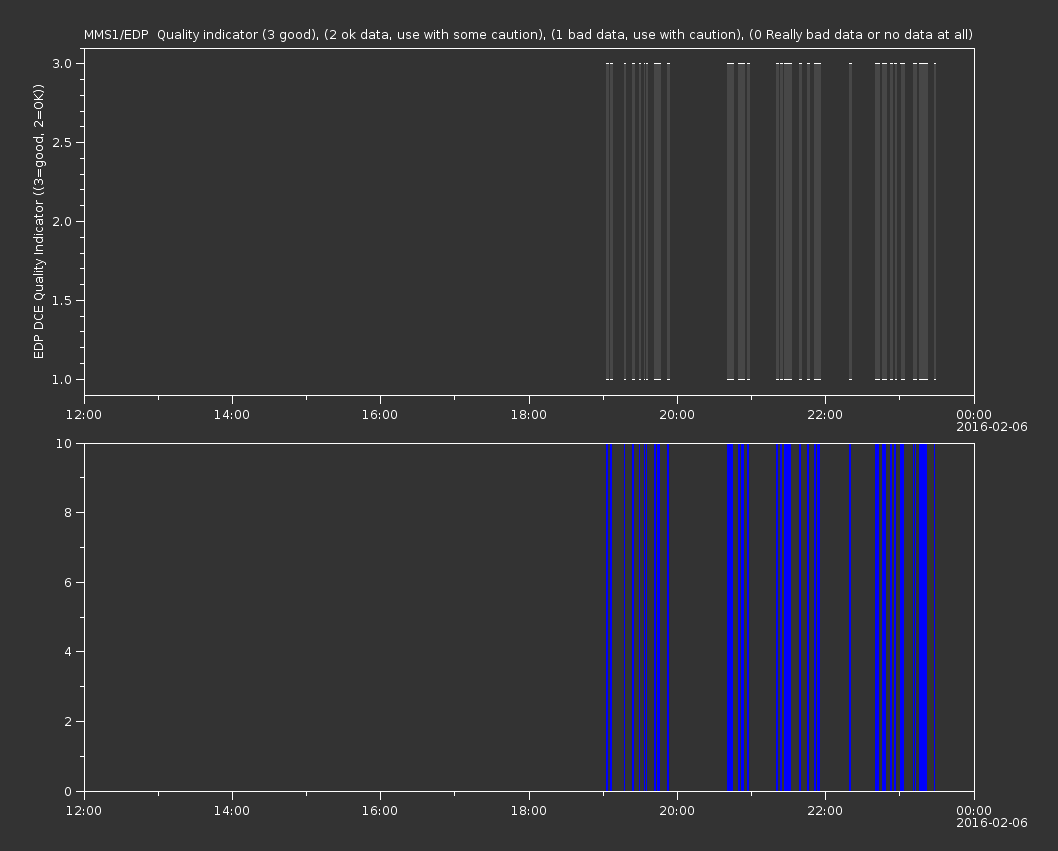The image size is (1058, 851).
Task: Select the 8 tick label on lower plot
Action: [x=68, y=513]
